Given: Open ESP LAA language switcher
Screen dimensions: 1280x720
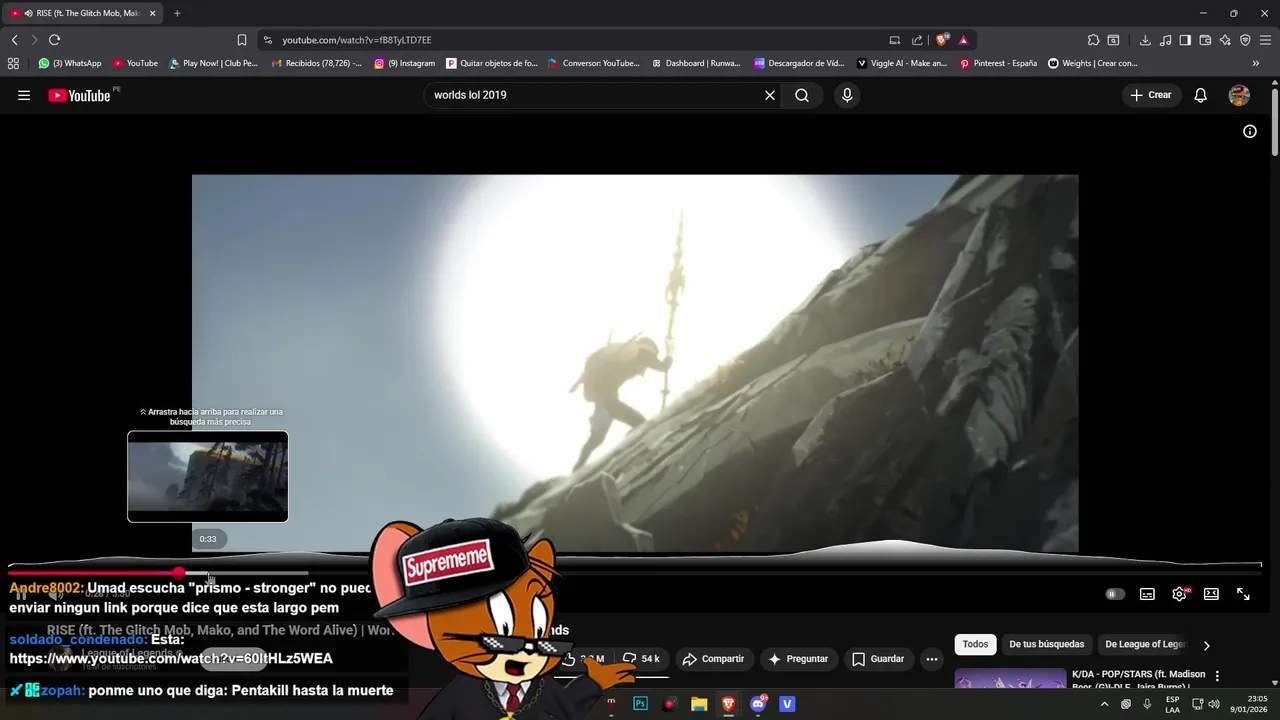Looking at the screenshot, I should [1172, 704].
